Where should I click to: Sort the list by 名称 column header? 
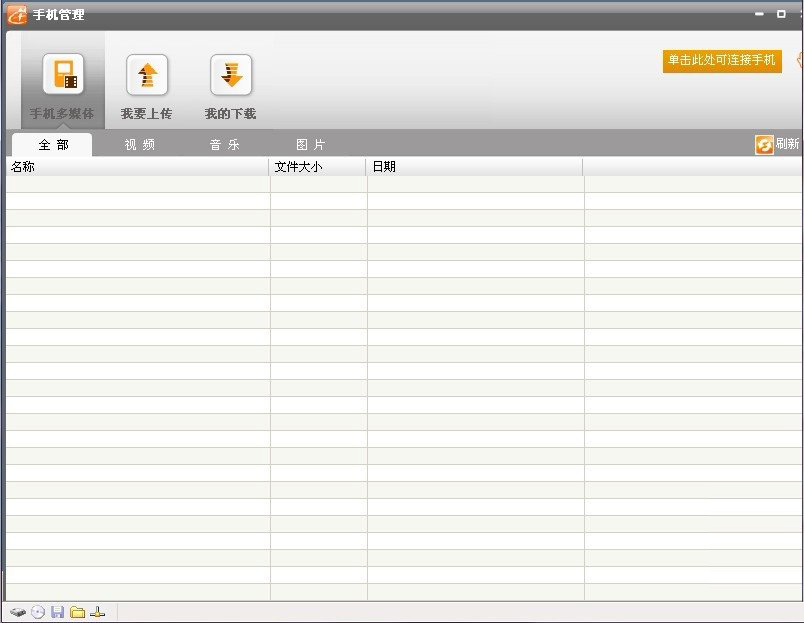click(137, 167)
